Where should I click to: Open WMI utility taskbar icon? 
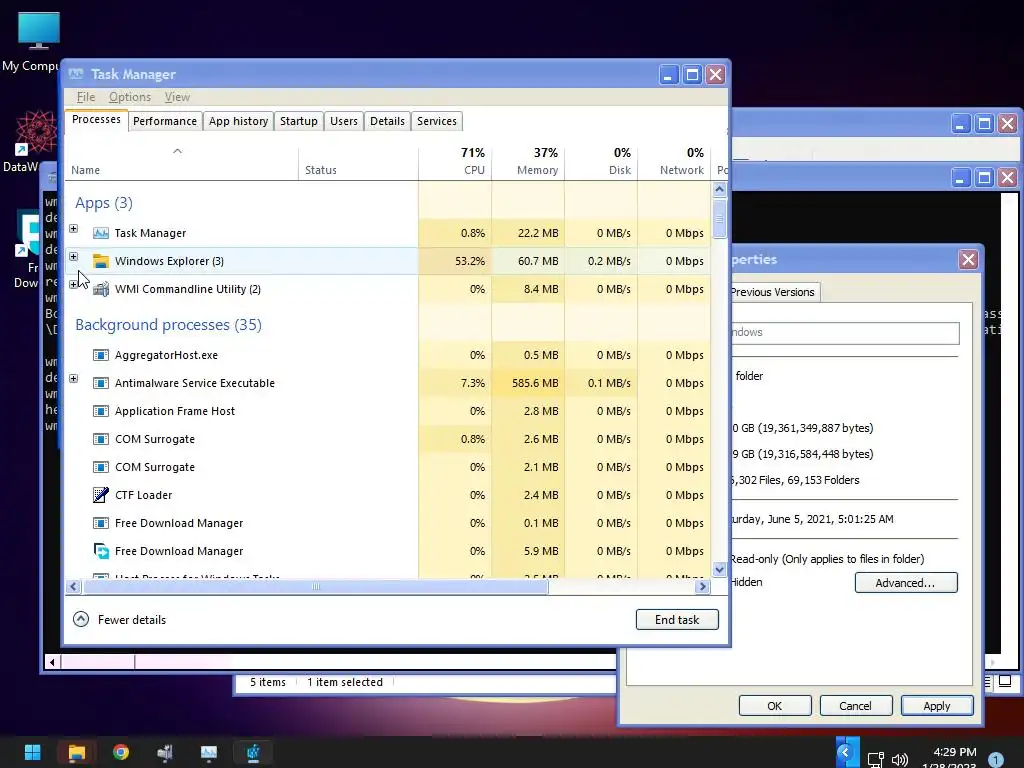(x=165, y=753)
